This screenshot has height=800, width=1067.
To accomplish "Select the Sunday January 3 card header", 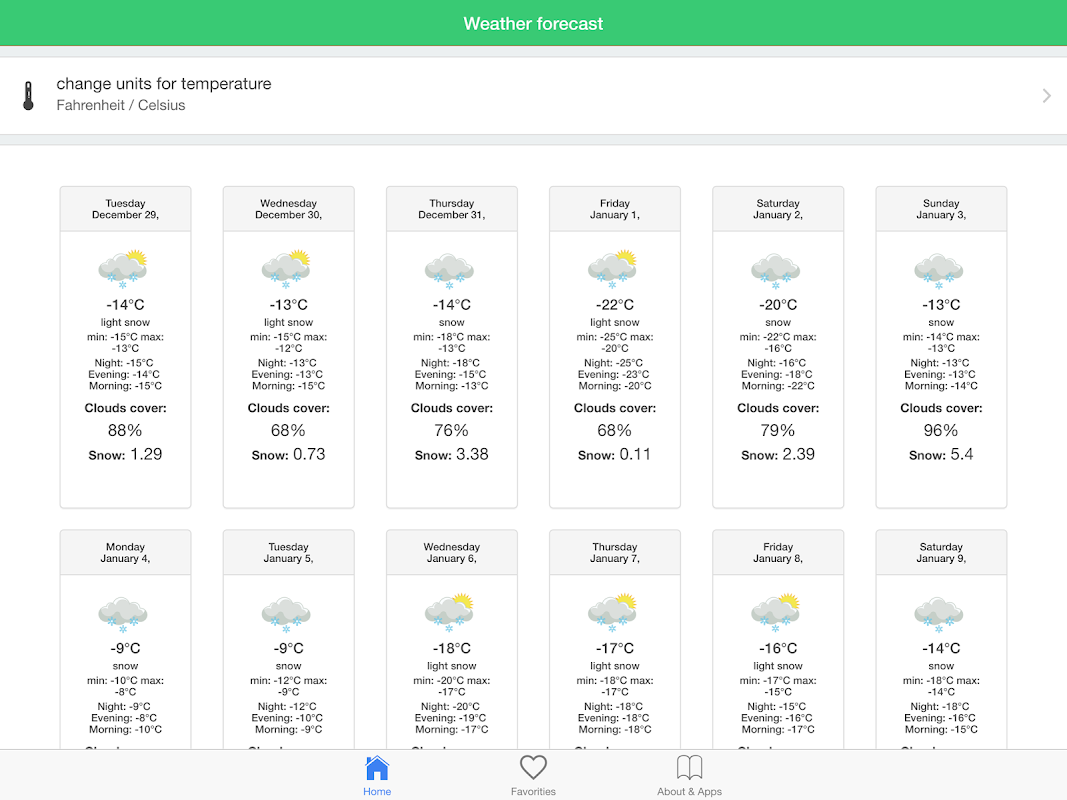I will tap(941, 209).
